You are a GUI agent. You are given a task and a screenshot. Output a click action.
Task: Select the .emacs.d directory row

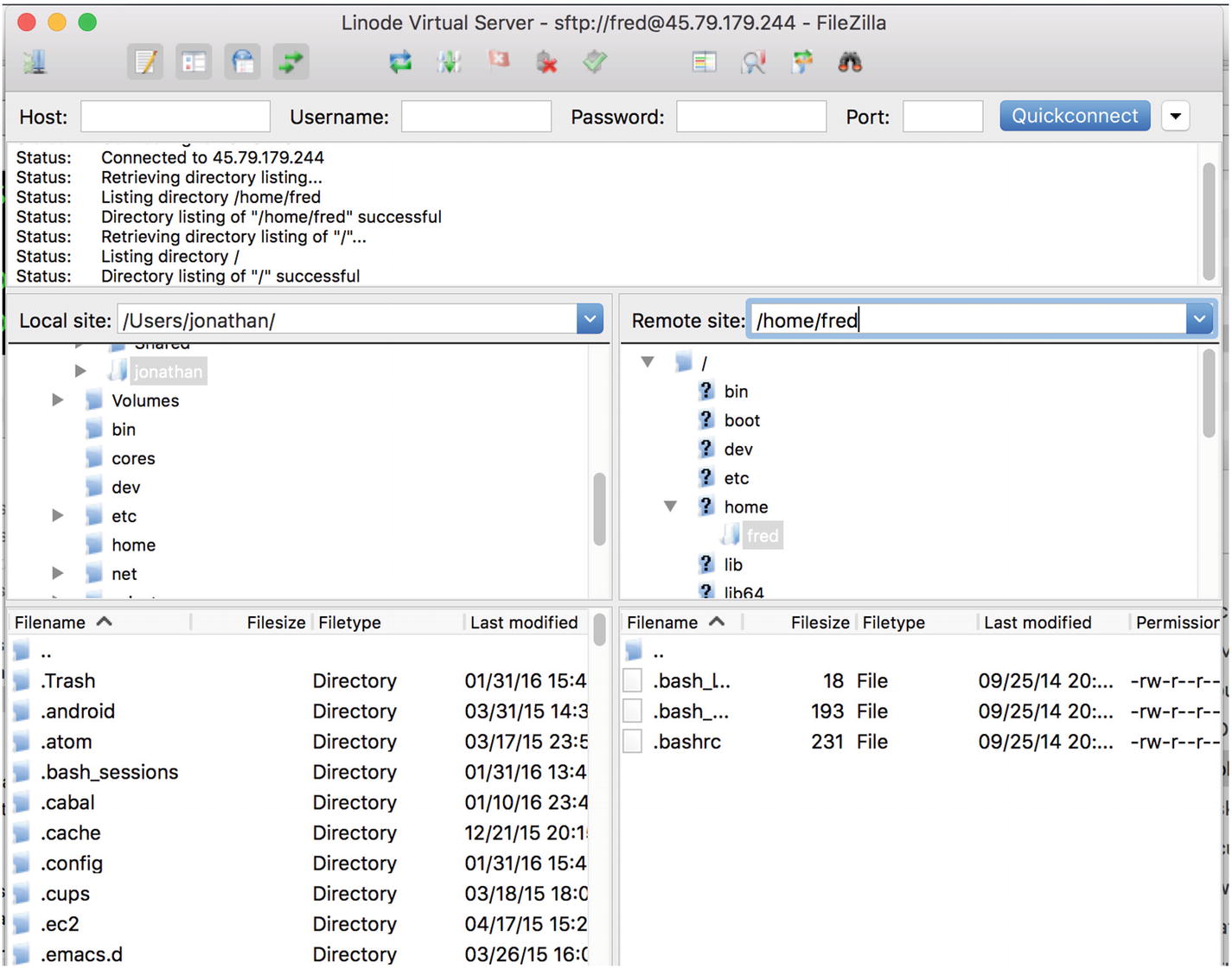[x=299, y=954]
